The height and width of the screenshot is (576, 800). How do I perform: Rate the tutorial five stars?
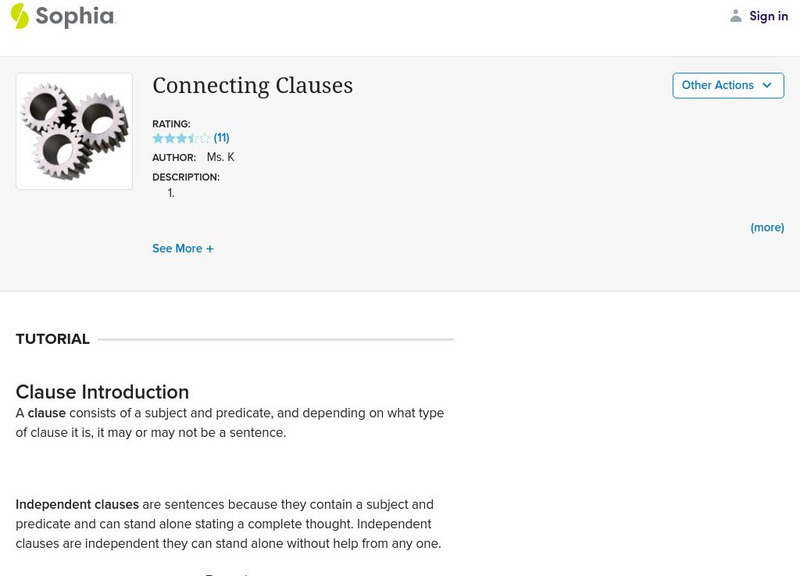pyautogui.click(x=205, y=138)
